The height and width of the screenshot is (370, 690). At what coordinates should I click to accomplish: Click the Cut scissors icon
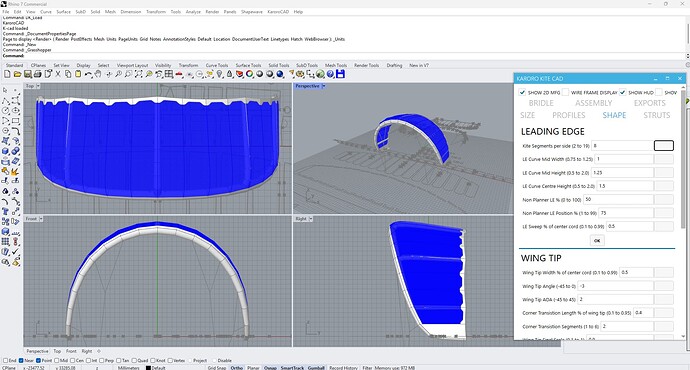[58, 74]
